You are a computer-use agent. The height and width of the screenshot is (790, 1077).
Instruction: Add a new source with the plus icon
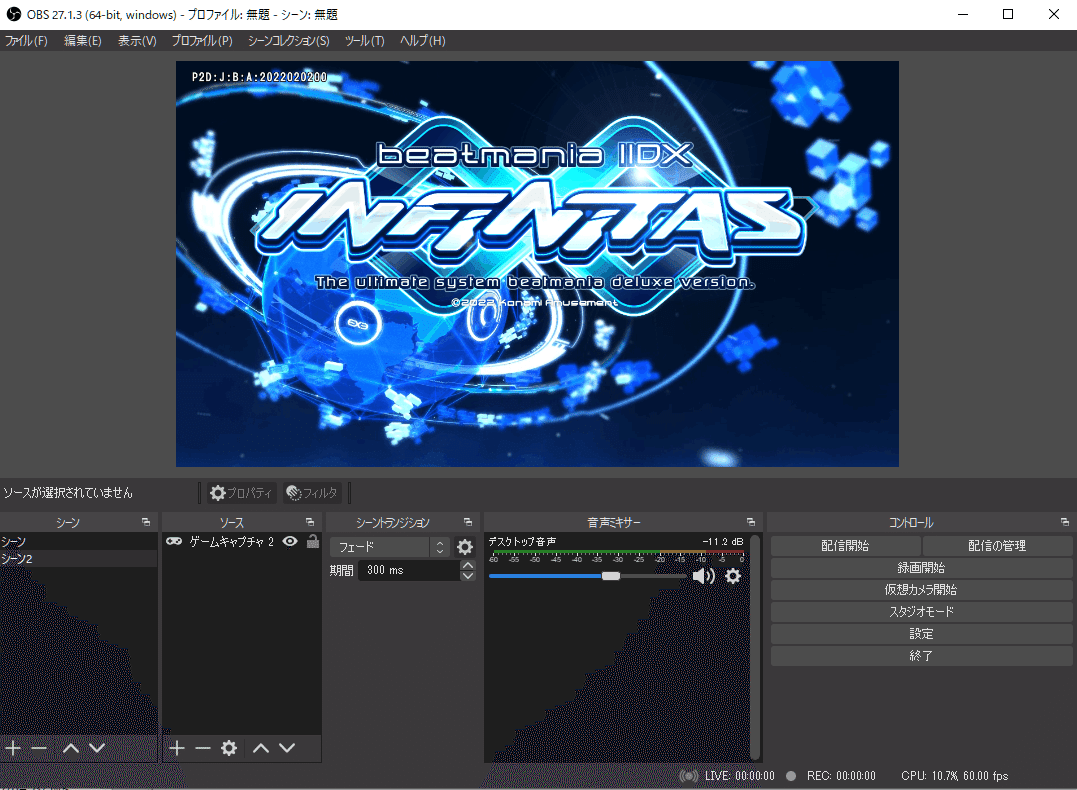pyautogui.click(x=177, y=748)
